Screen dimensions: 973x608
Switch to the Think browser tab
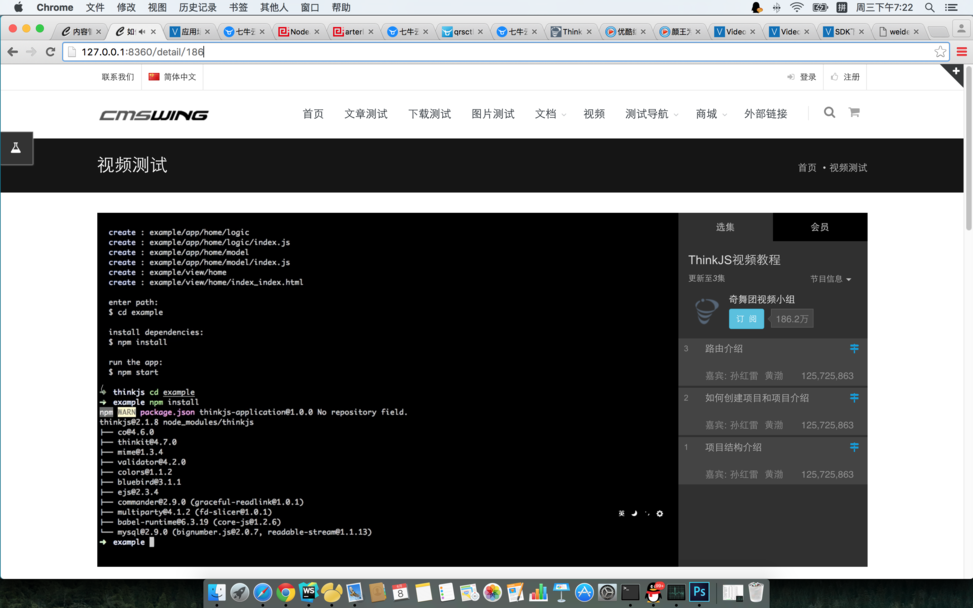[x=572, y=32]
